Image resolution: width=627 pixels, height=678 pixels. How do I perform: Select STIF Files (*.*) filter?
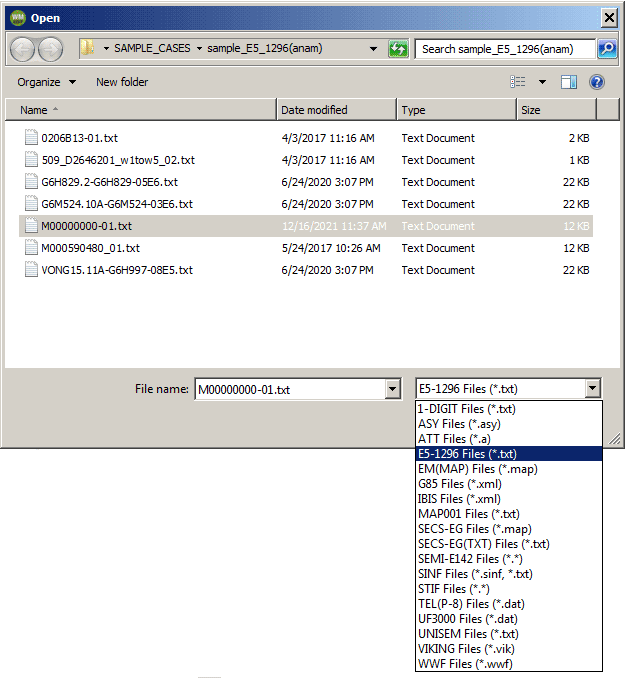tap(509, 588)
